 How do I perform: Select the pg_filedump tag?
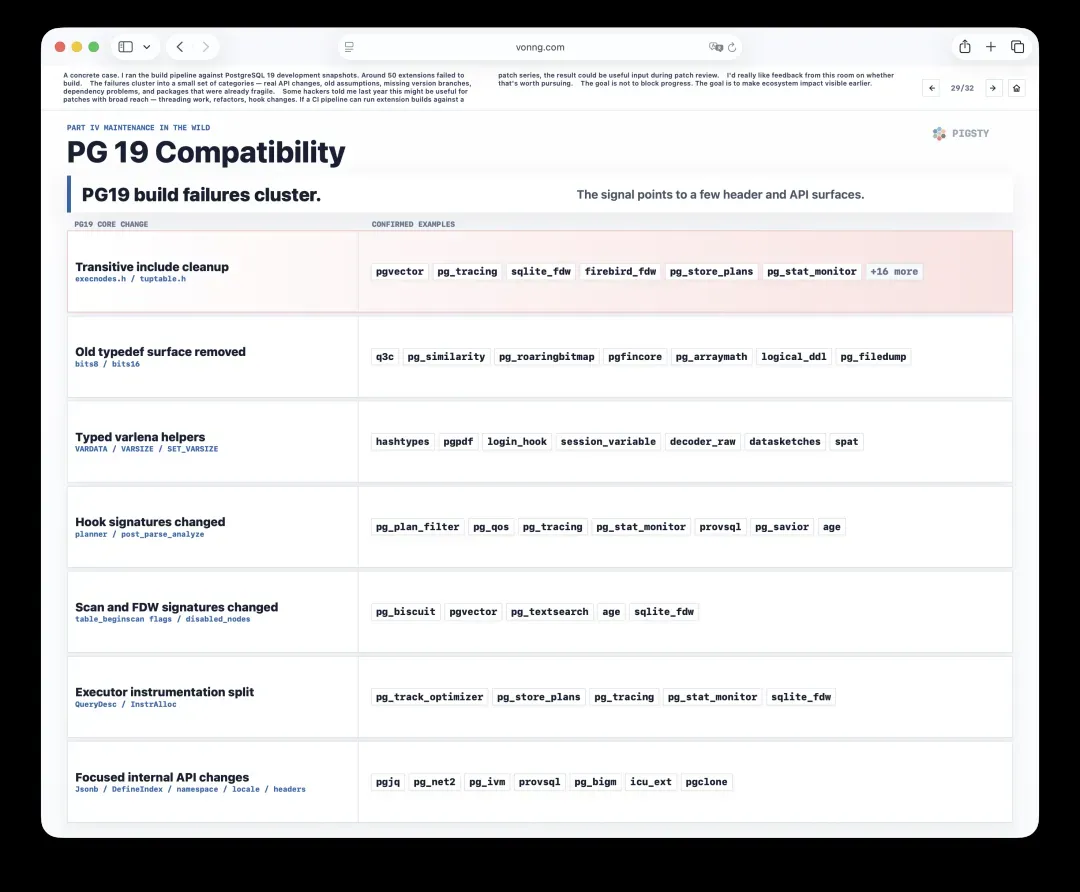point(873,357)
